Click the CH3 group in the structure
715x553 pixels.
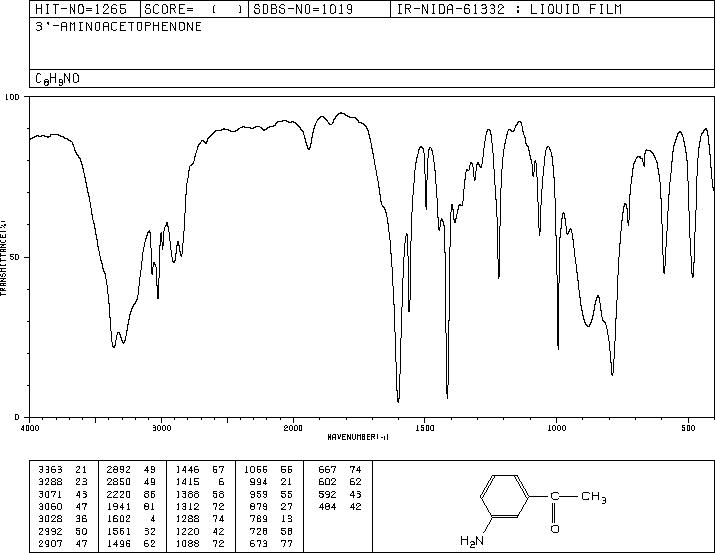click(594, 496)
